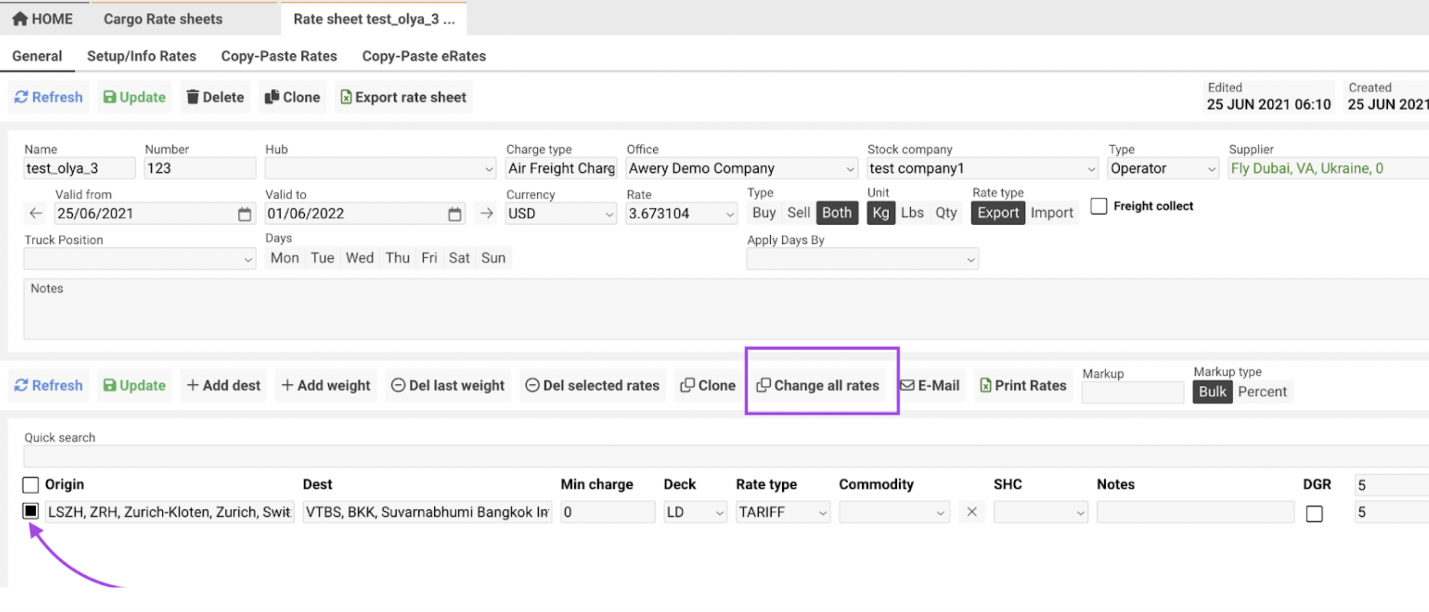This screenshot has height=612, width=1429.
Task: Click the Change all rates button
Action: tap(818, 386)
